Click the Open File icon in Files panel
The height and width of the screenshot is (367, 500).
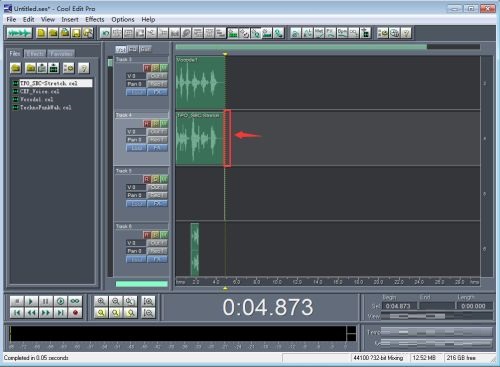pos(16,68)
